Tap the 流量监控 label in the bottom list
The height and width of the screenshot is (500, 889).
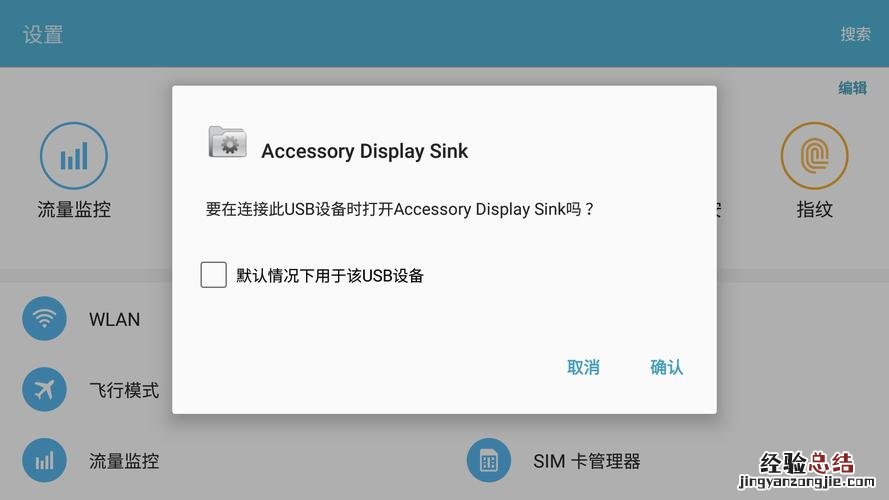point(124,461)
